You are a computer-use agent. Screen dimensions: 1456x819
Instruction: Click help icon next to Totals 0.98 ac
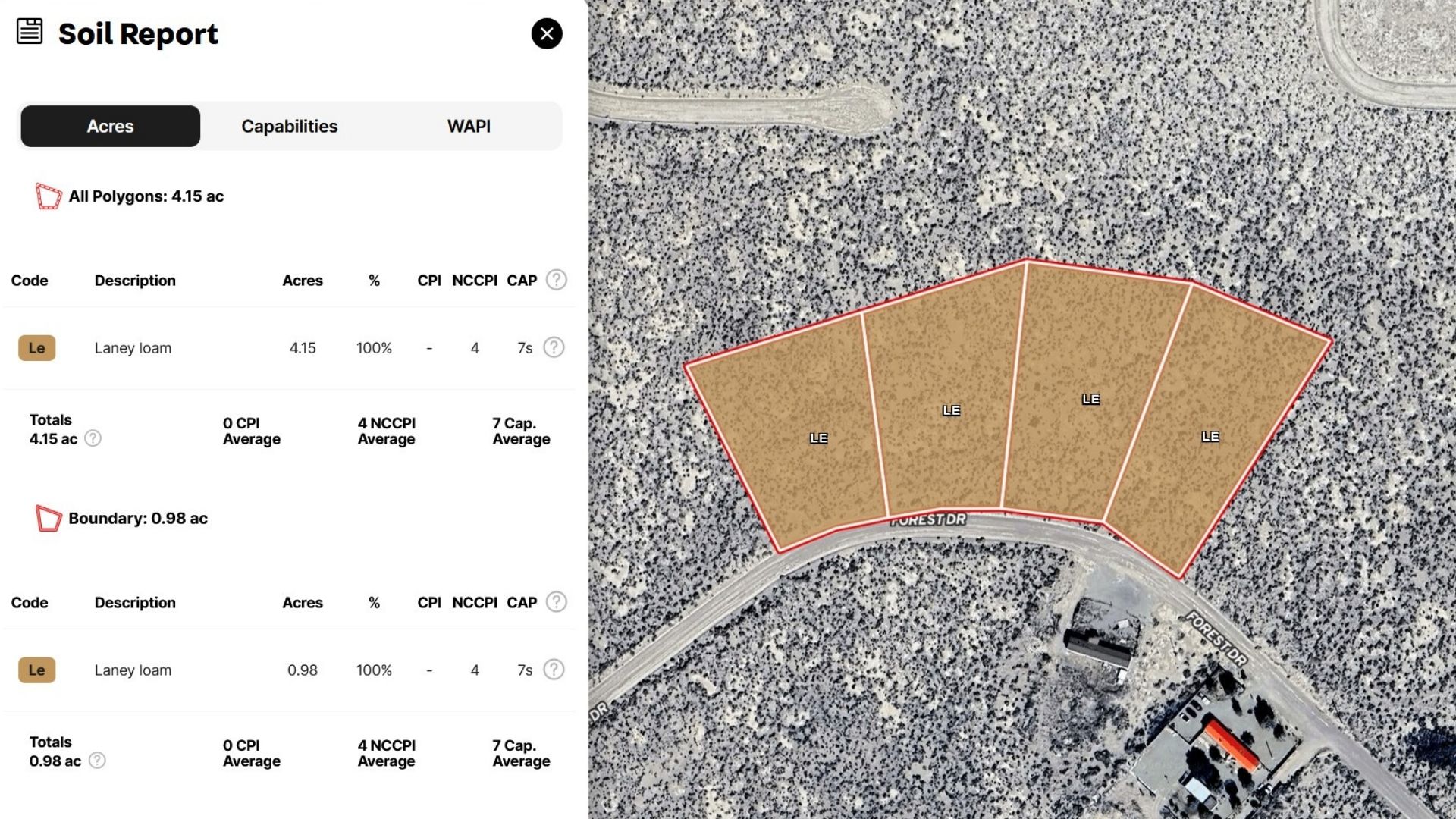(97, 761)
